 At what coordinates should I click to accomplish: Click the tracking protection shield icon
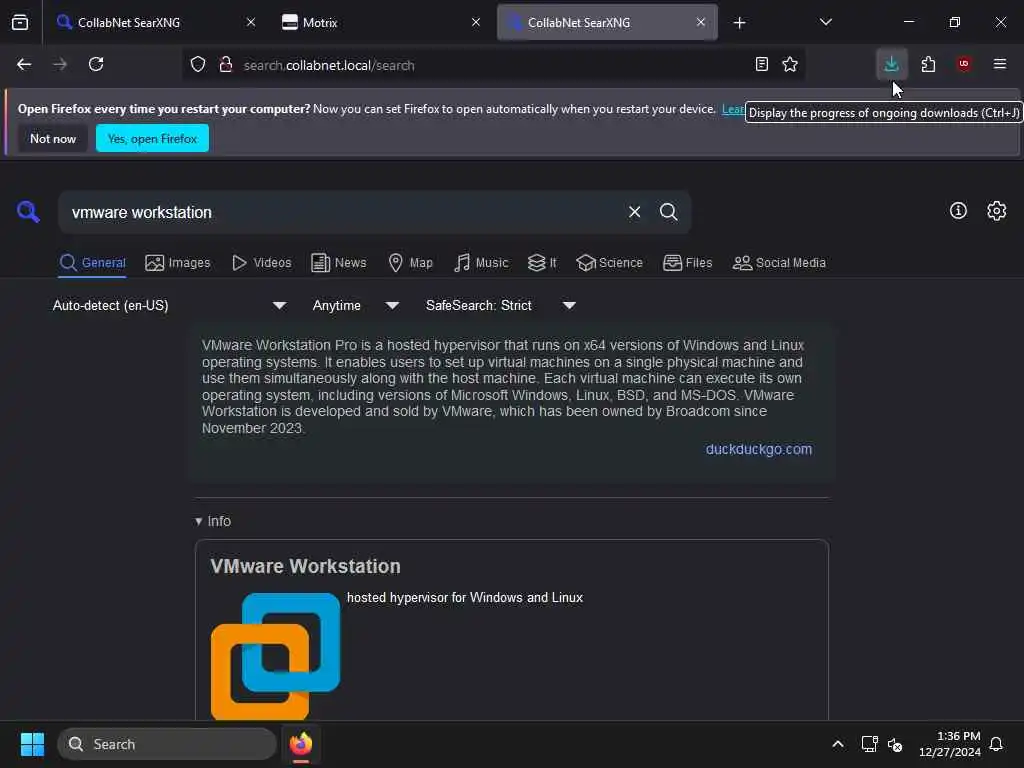coord(198,64)
